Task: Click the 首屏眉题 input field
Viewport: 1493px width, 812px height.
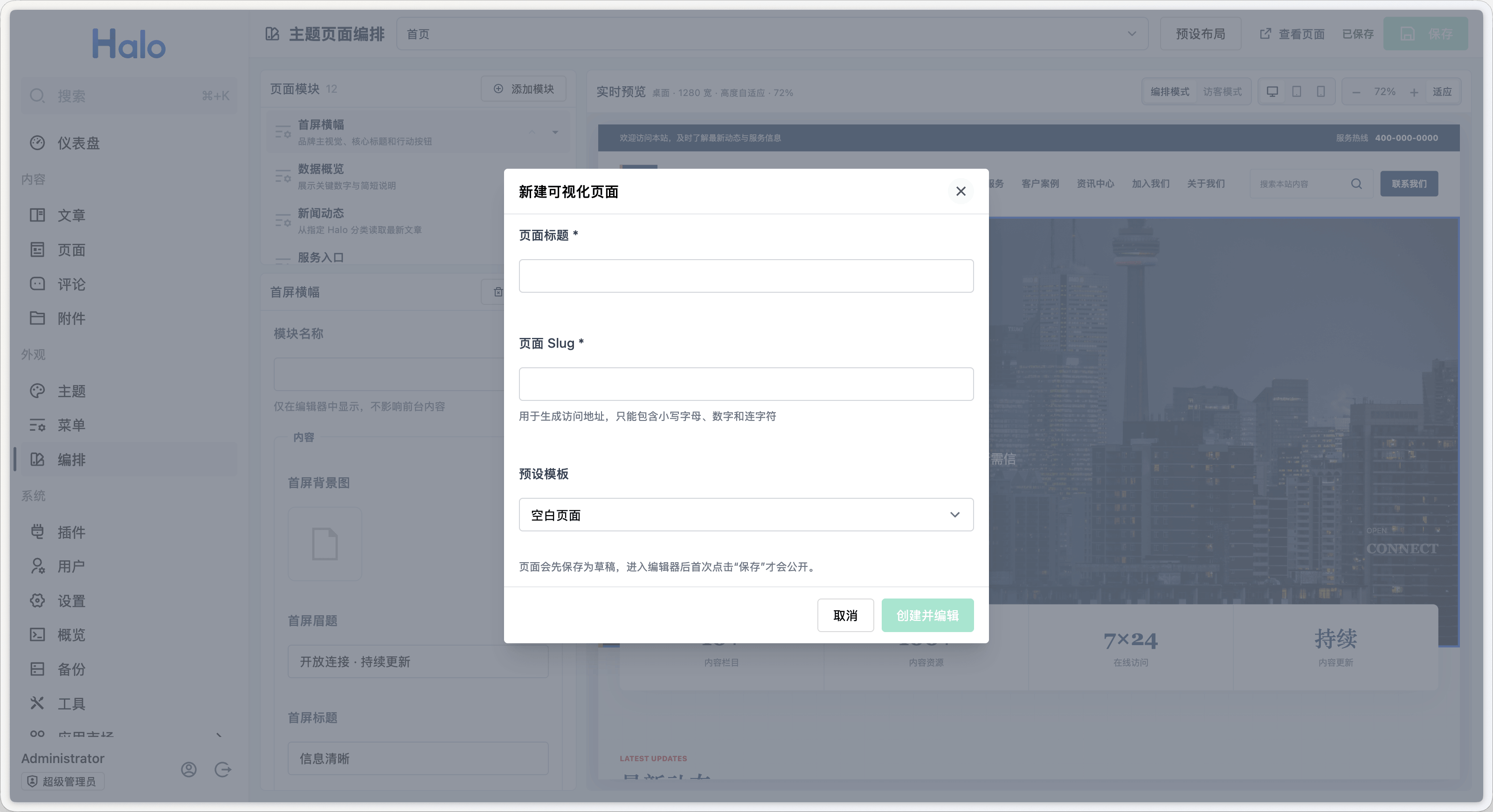Action: pos(417,661)
